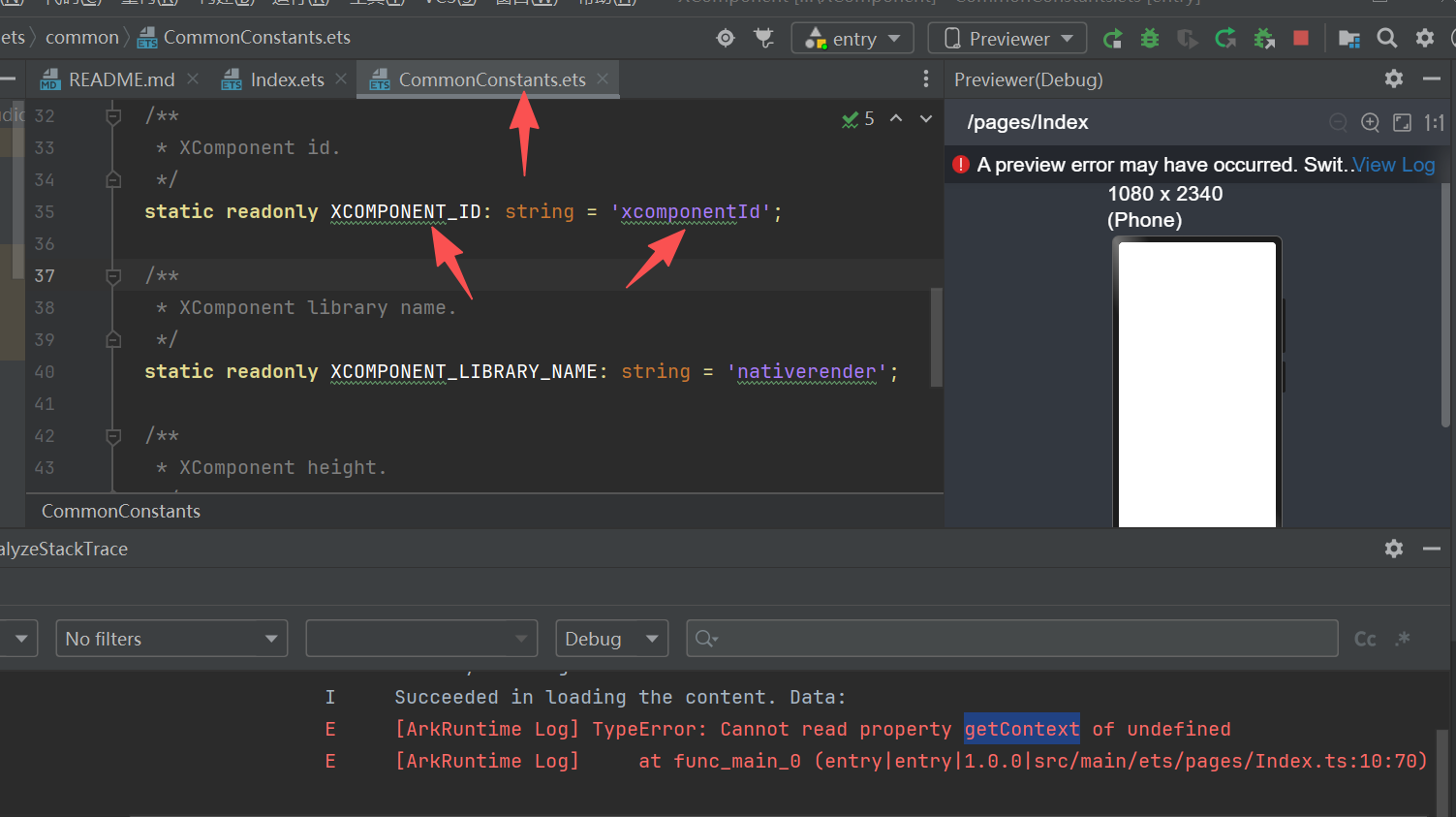
Task: Click the log search input field
Action: tap(1017, 639)
